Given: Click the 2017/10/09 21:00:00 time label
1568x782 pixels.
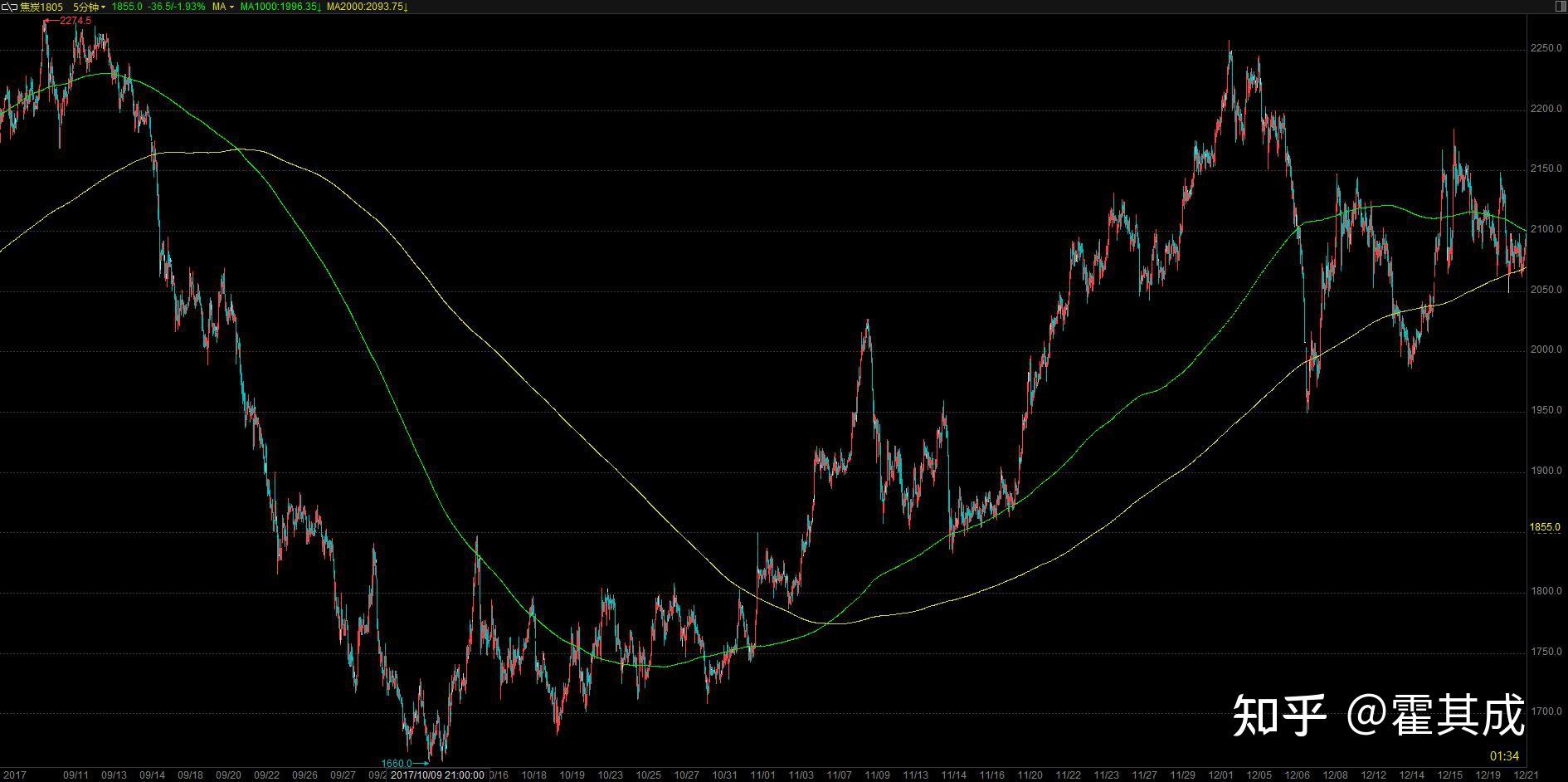Looking at the screenshot, I should [x=437, y=775].
